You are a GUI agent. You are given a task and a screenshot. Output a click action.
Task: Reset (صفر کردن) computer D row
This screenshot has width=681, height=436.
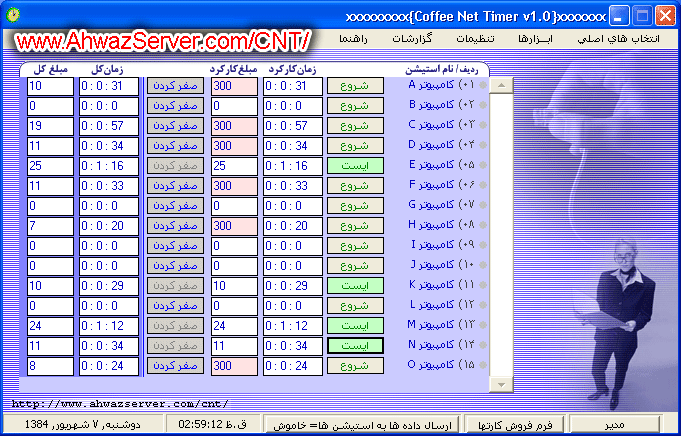coord(175,146)
